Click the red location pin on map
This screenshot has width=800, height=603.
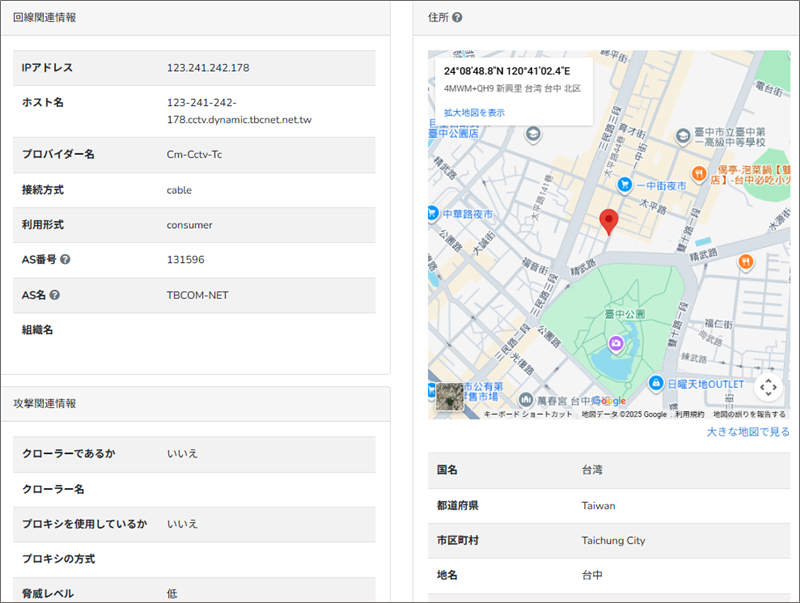click(608, 222)
